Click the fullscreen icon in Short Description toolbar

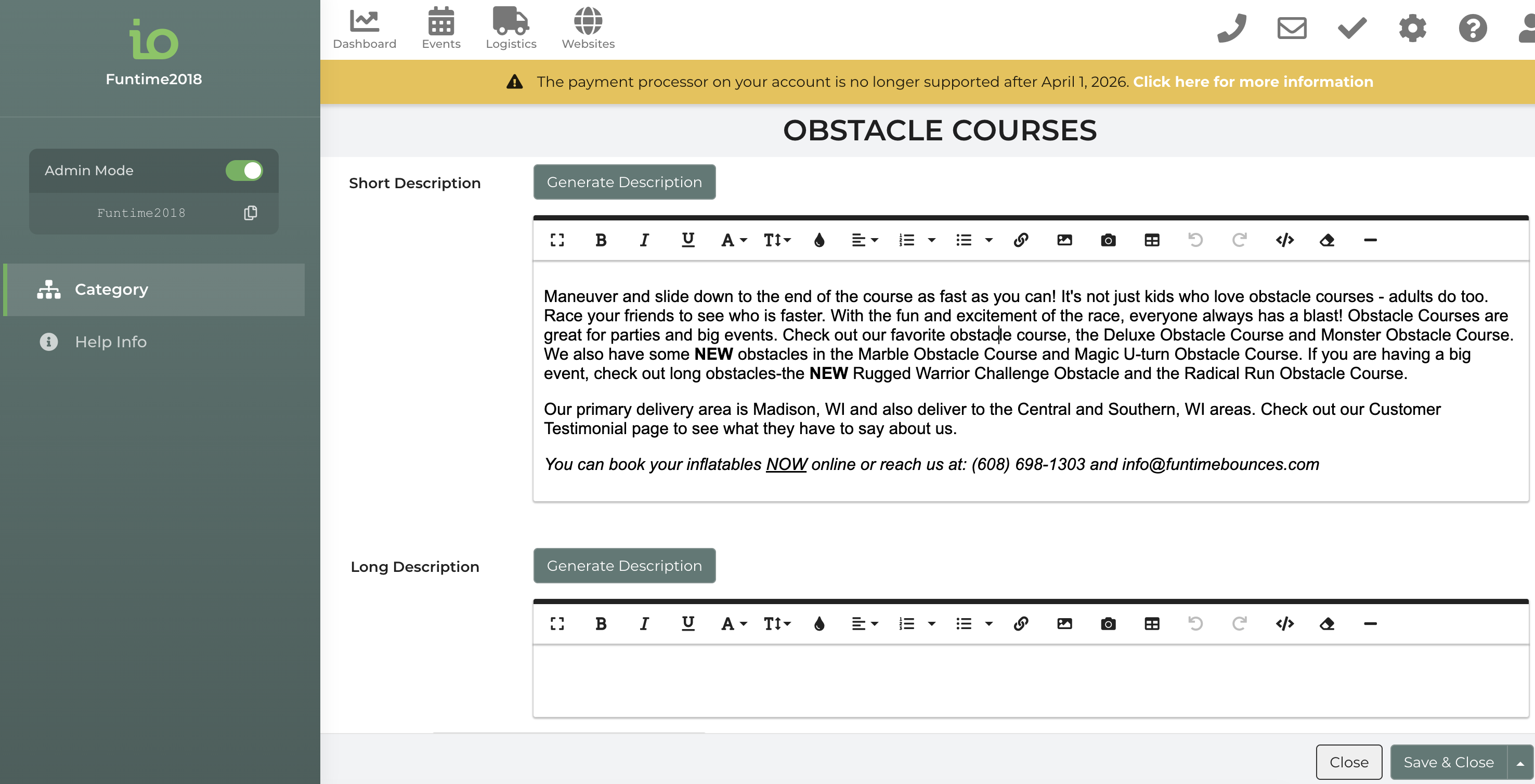click(557, 240)
